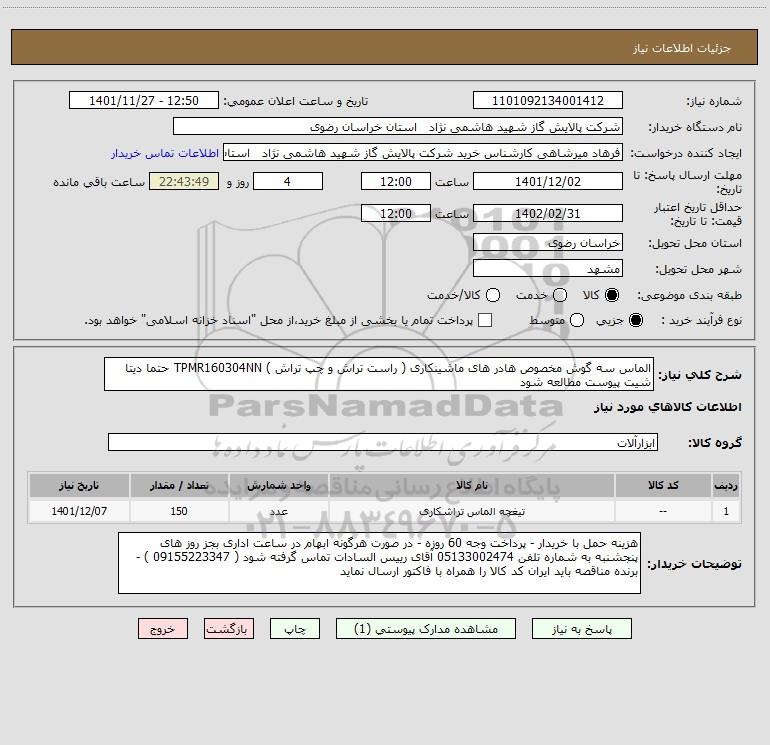Screen dimensions: 770x745
Task: Click the واحد شمارش column header
Action: (278, 485)
